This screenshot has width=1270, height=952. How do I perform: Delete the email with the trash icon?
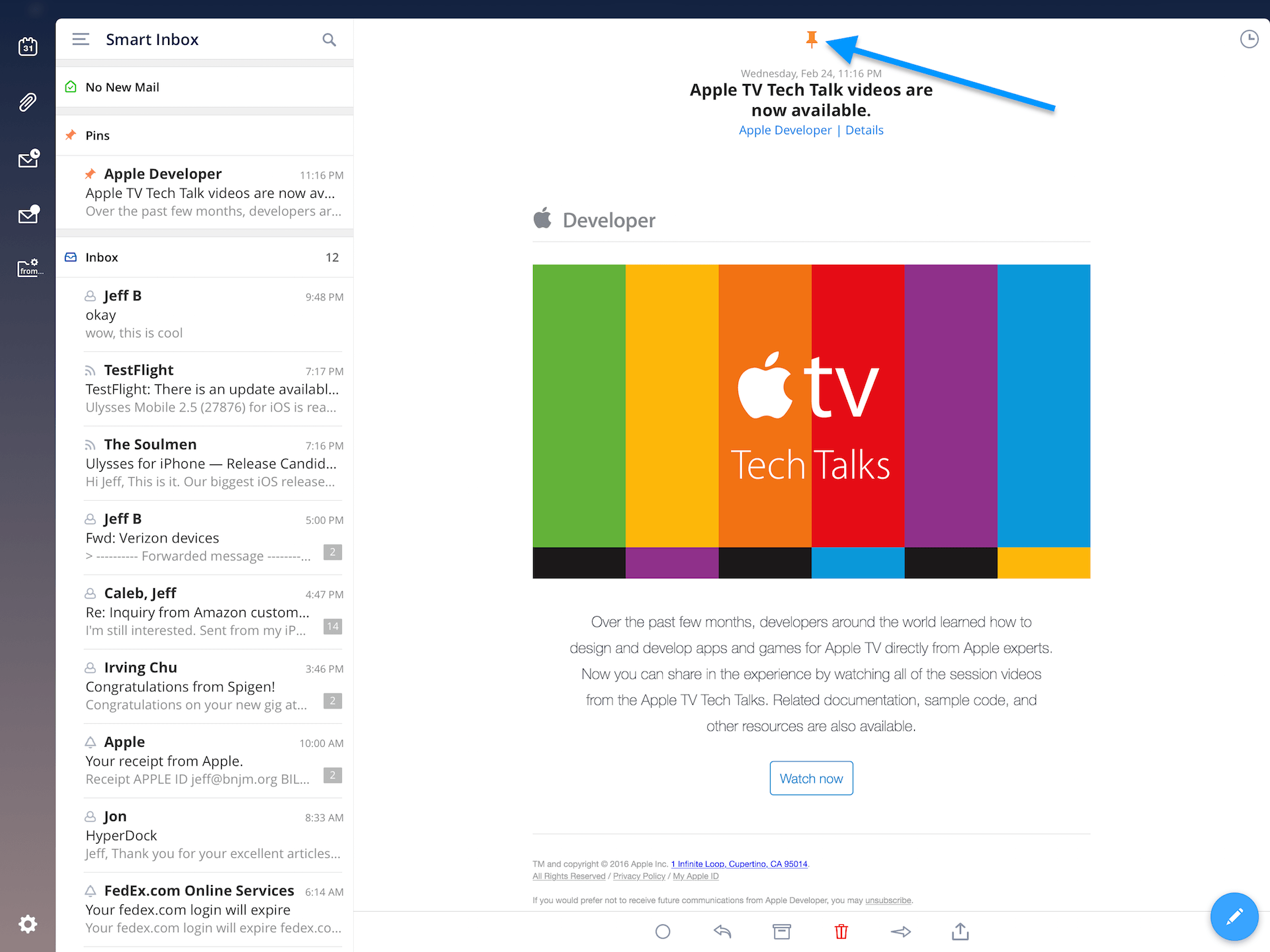pos(841,931)
